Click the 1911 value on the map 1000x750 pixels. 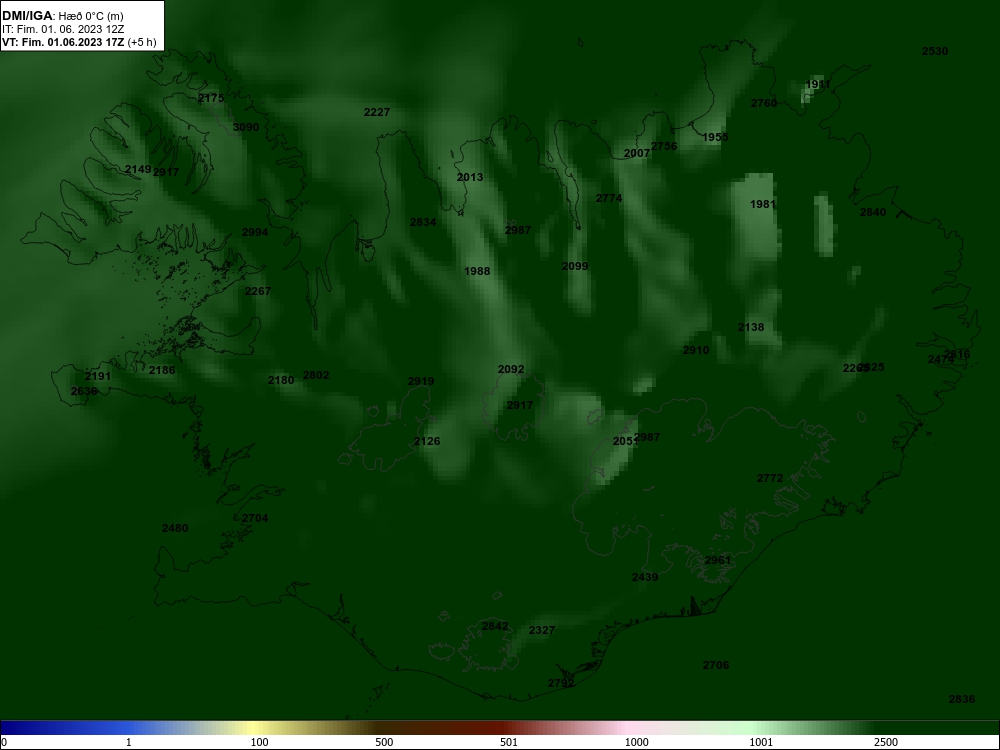tap(818, 84)
